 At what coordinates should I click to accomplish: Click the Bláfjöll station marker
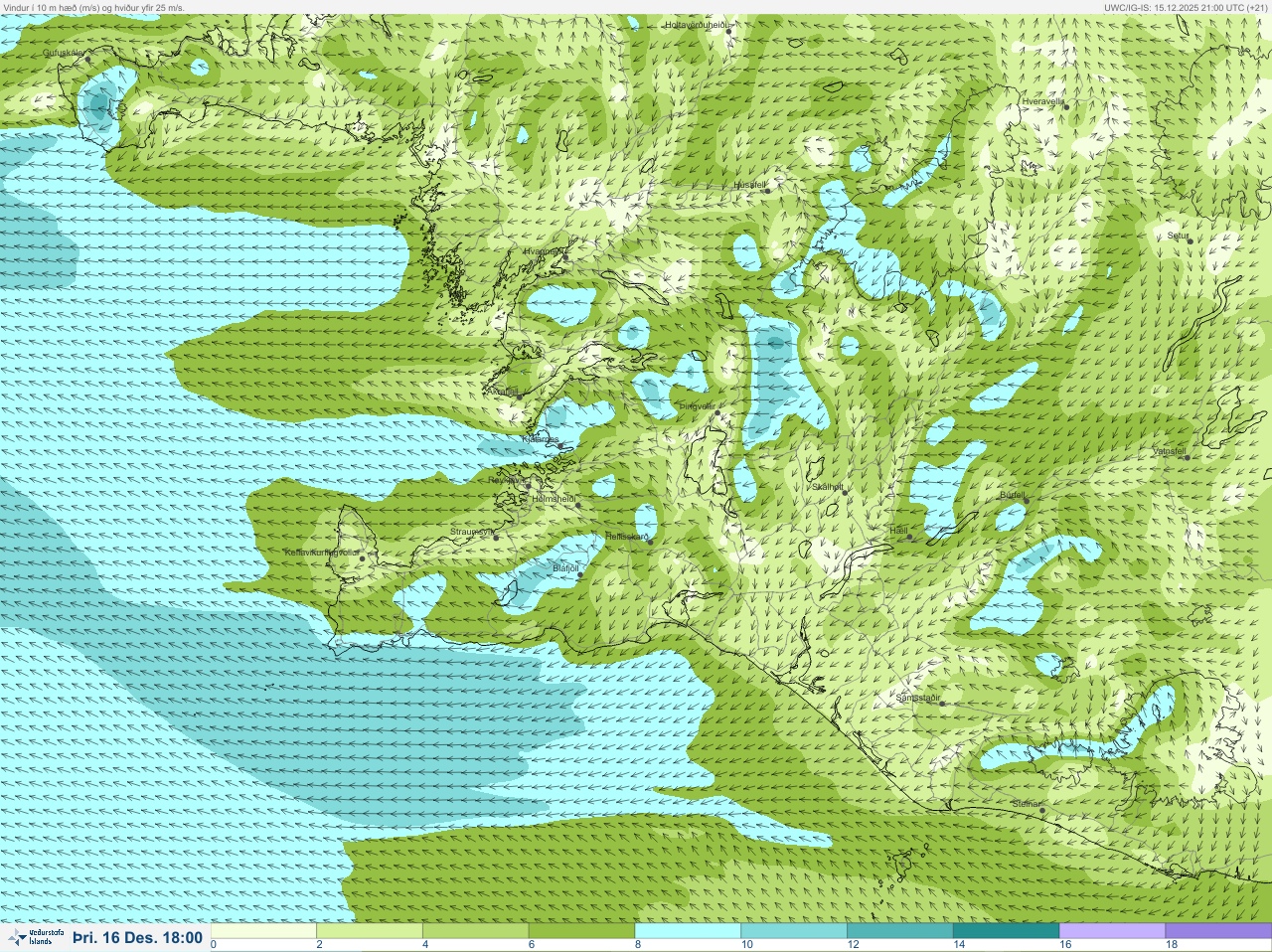point(579,574)
